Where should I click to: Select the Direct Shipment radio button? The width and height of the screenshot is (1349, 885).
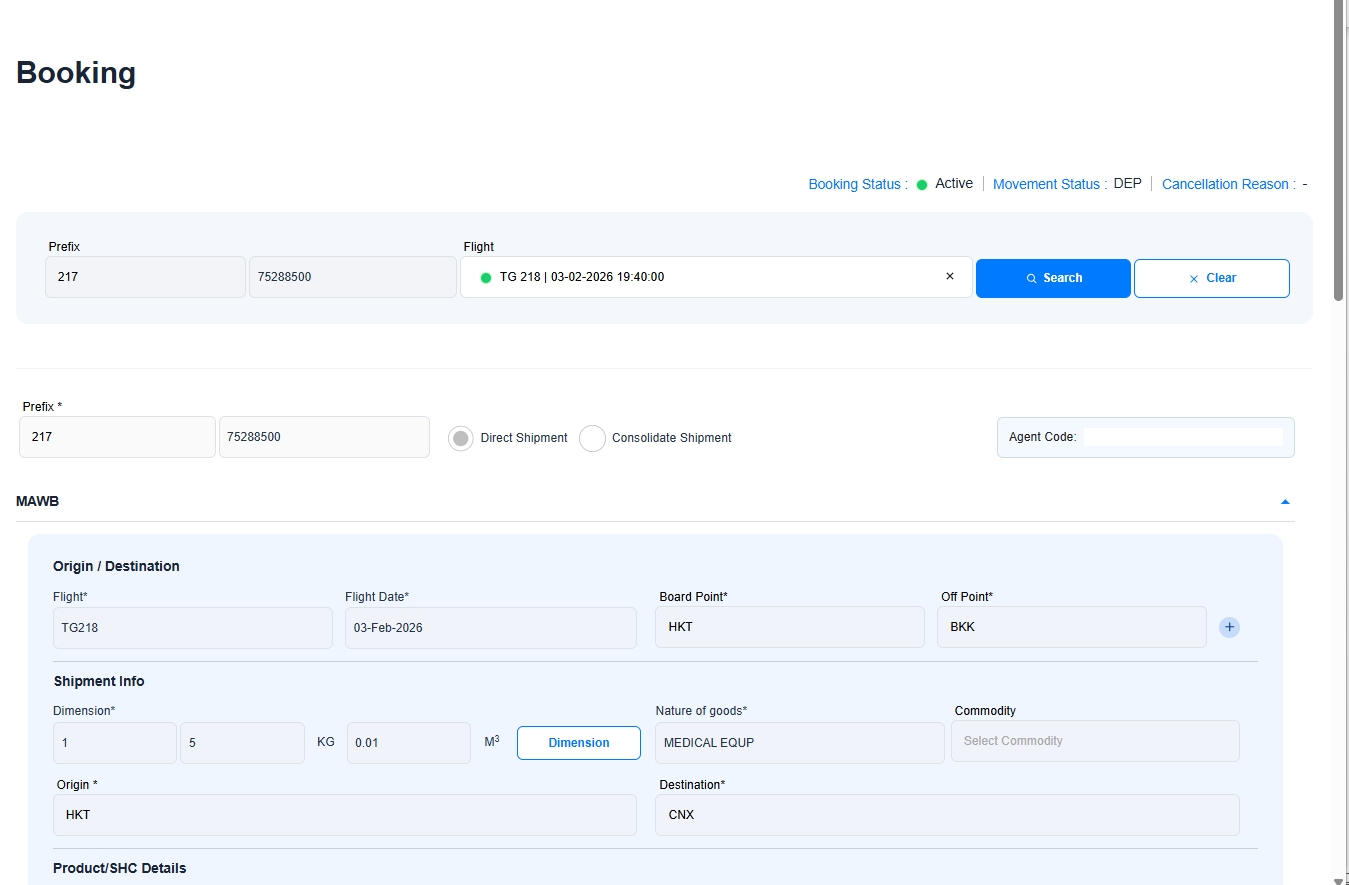(461, 438)
